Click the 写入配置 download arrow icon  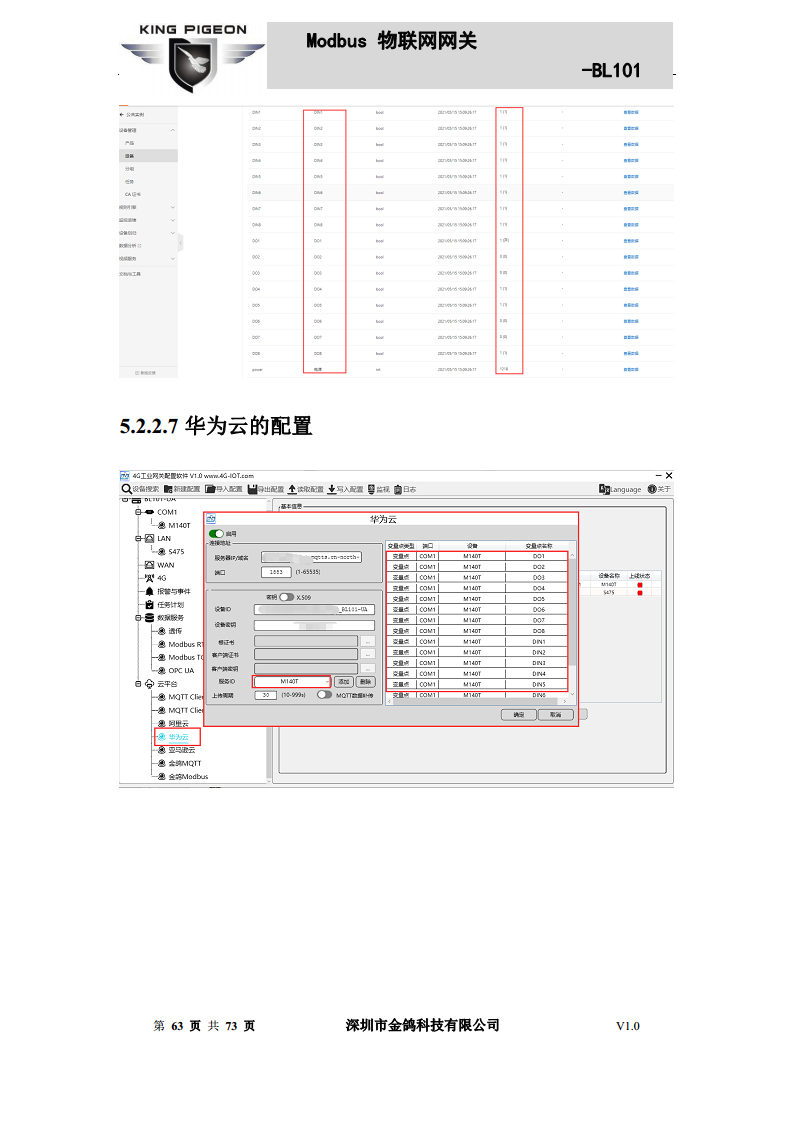(x=332, y=489)
